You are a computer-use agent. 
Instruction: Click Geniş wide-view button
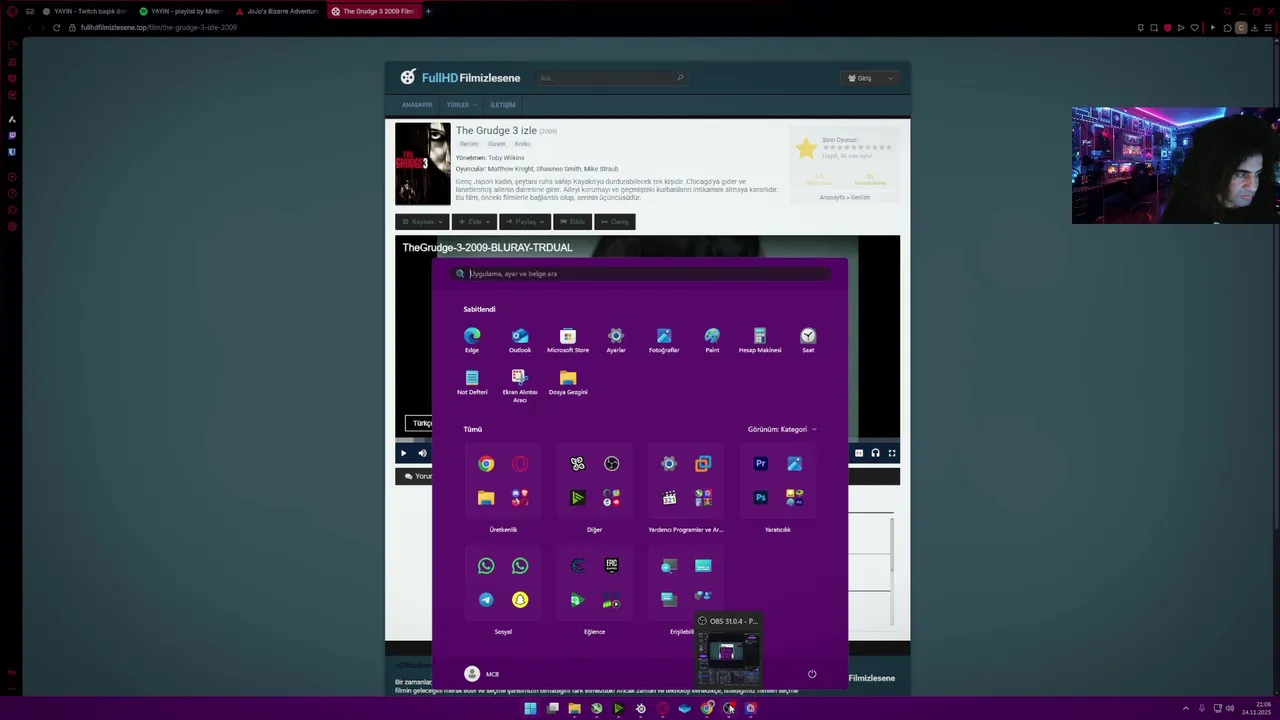[x=615, y=222]
